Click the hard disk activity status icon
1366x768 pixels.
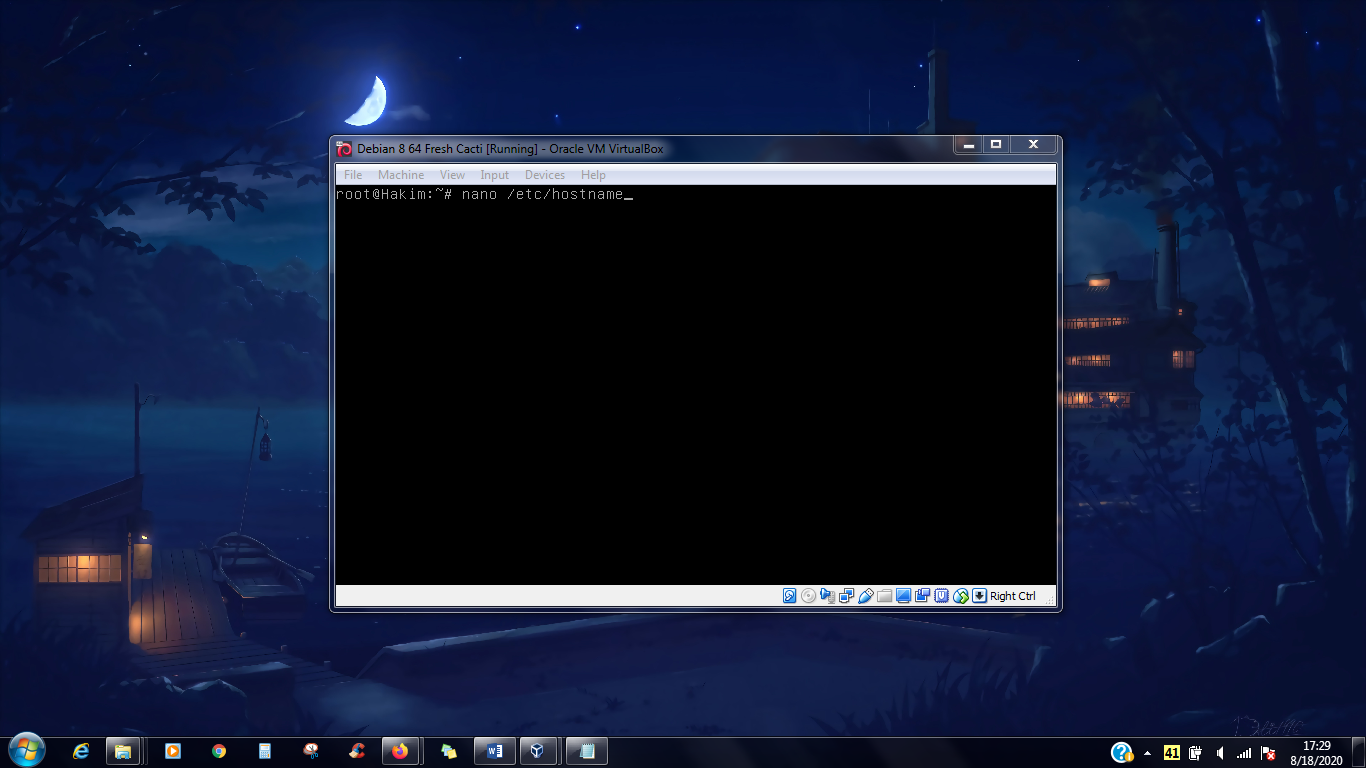[x=790, y=596]
